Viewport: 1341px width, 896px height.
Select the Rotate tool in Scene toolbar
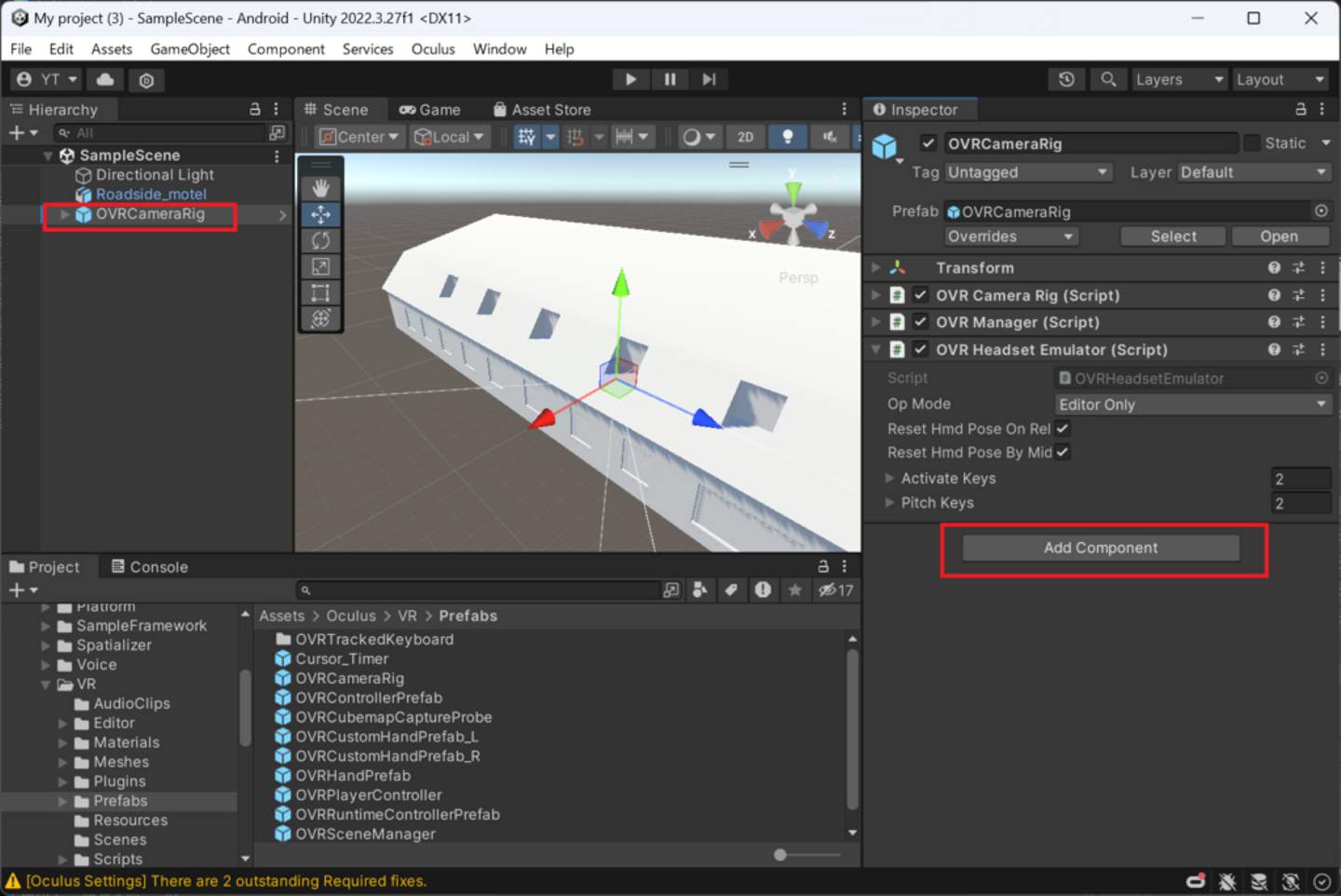[x=320, y=240]
